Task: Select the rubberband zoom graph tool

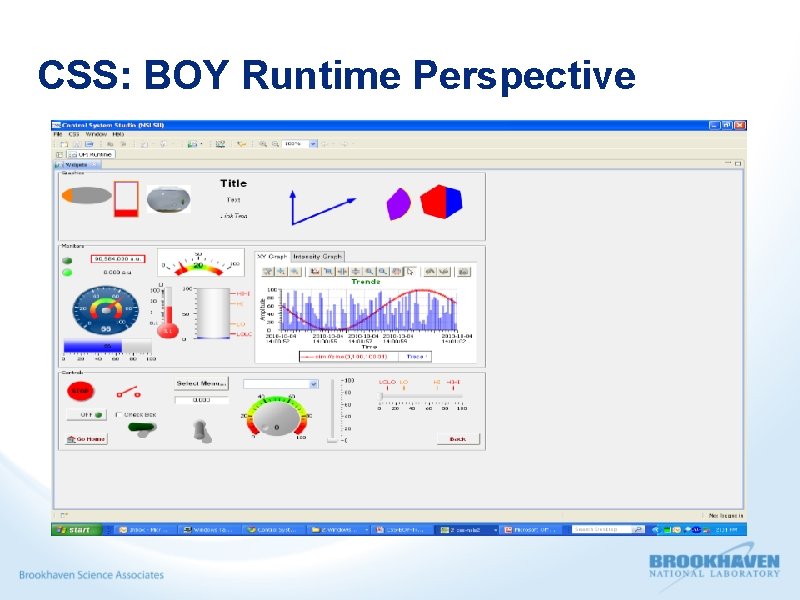Action: pos(329,271)
